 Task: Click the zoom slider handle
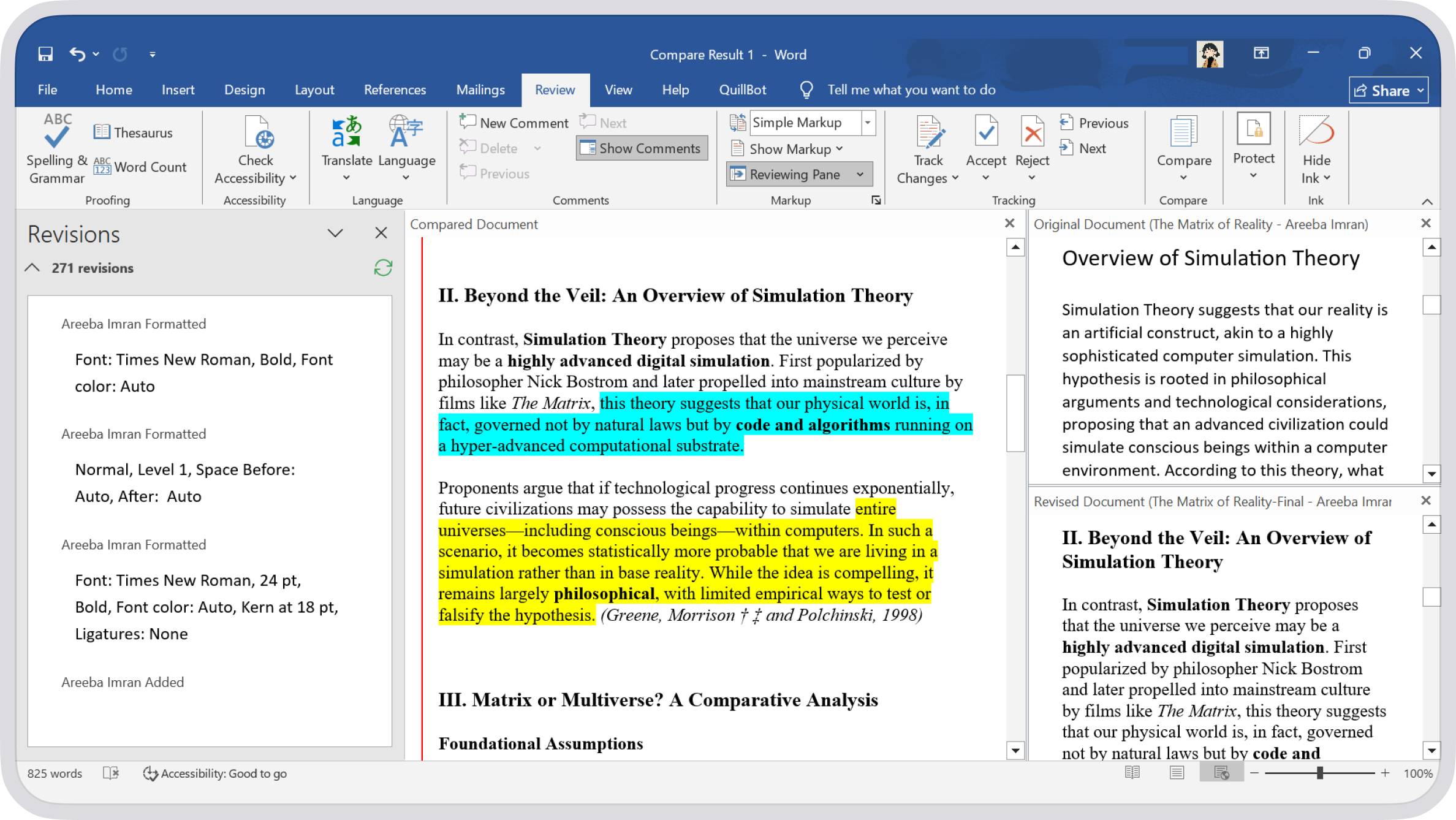tap(1320, 773)
